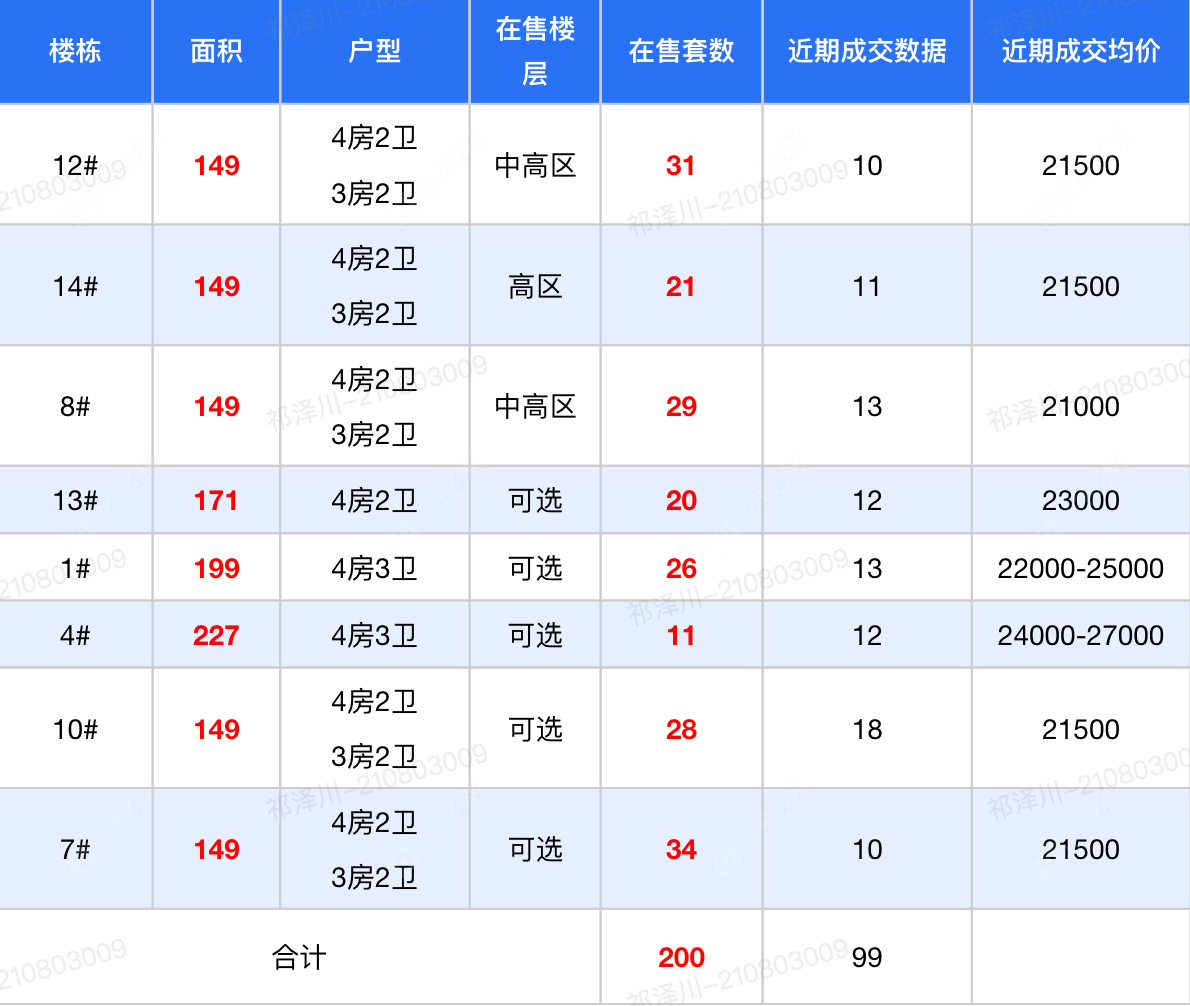Click the 14# building row label
This screenshot has height=1006, width=1190.
[x=75, y=287]
